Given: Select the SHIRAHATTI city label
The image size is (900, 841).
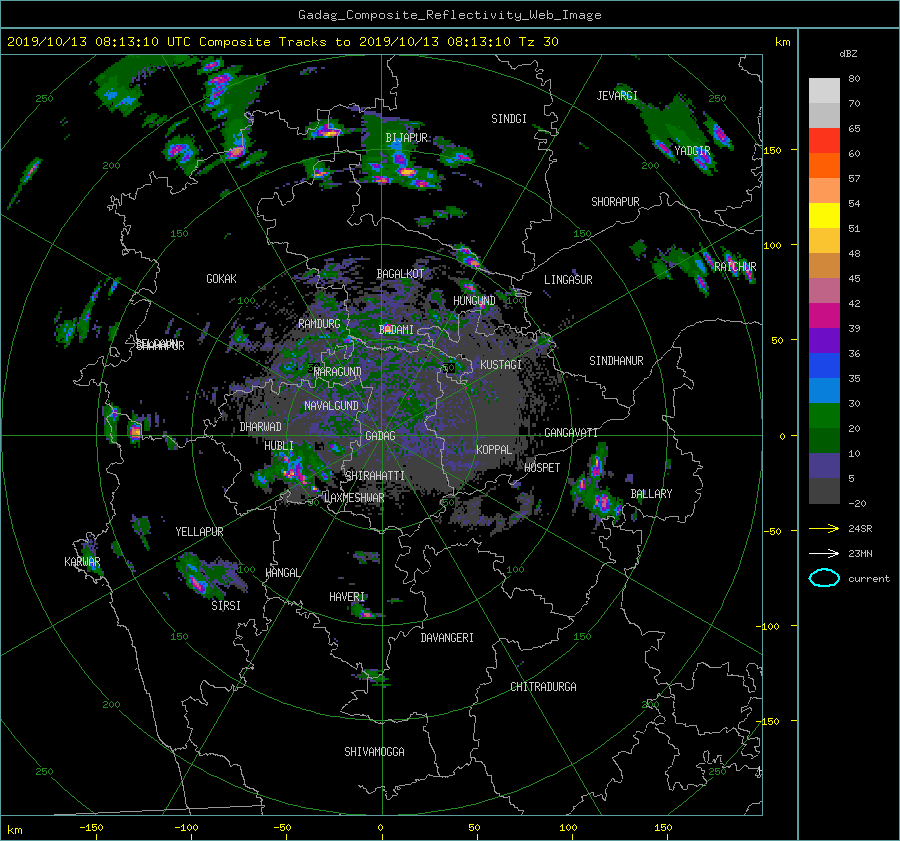Looking at the screenshot, I should (375, 476).
